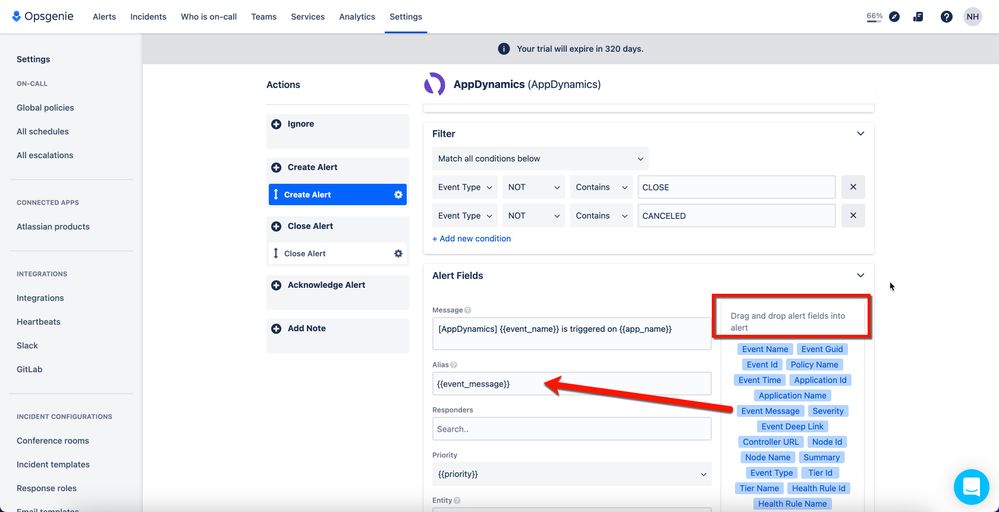
Task: Open the Services tab
Action: click(308, 17)
